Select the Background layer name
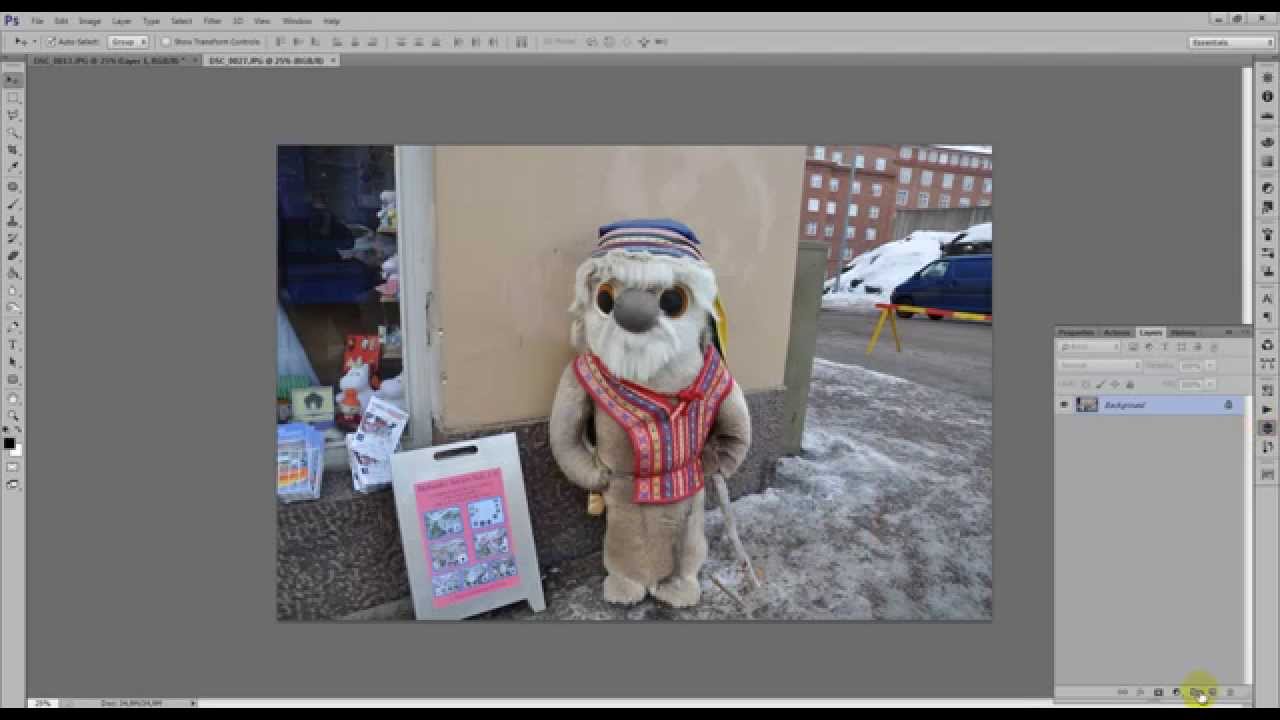 (1125, 405)
